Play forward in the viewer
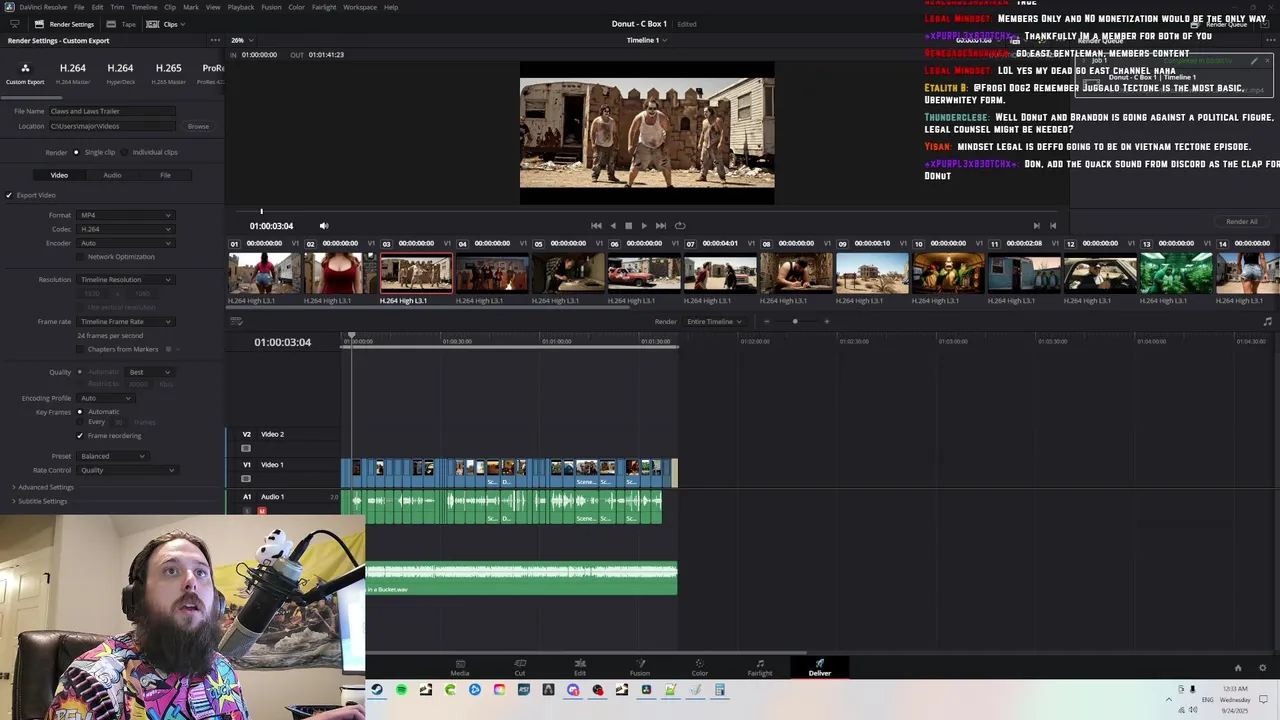 (643, 226)
